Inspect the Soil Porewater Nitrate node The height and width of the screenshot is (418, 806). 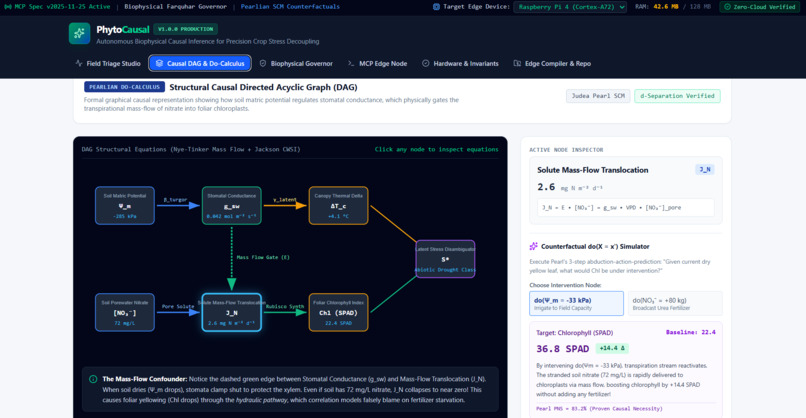pos(125,312)
